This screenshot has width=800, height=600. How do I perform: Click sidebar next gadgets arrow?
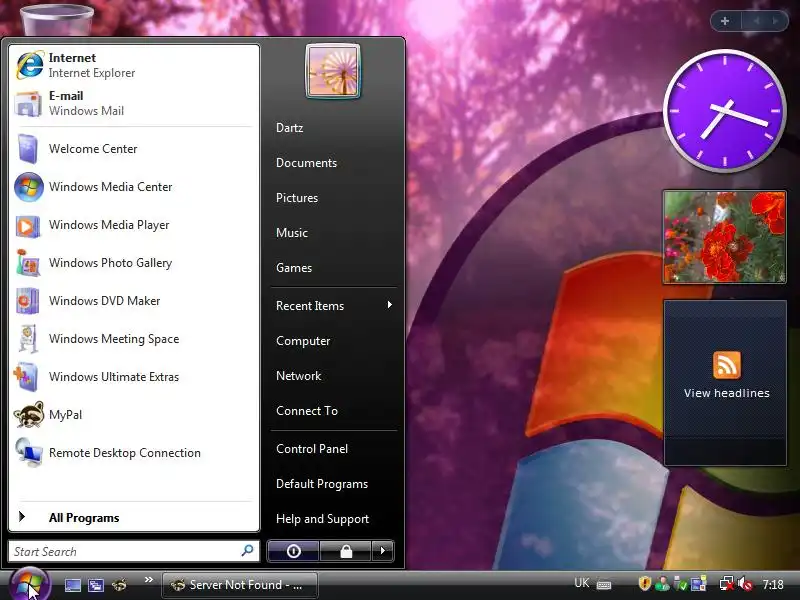[775, 21]
